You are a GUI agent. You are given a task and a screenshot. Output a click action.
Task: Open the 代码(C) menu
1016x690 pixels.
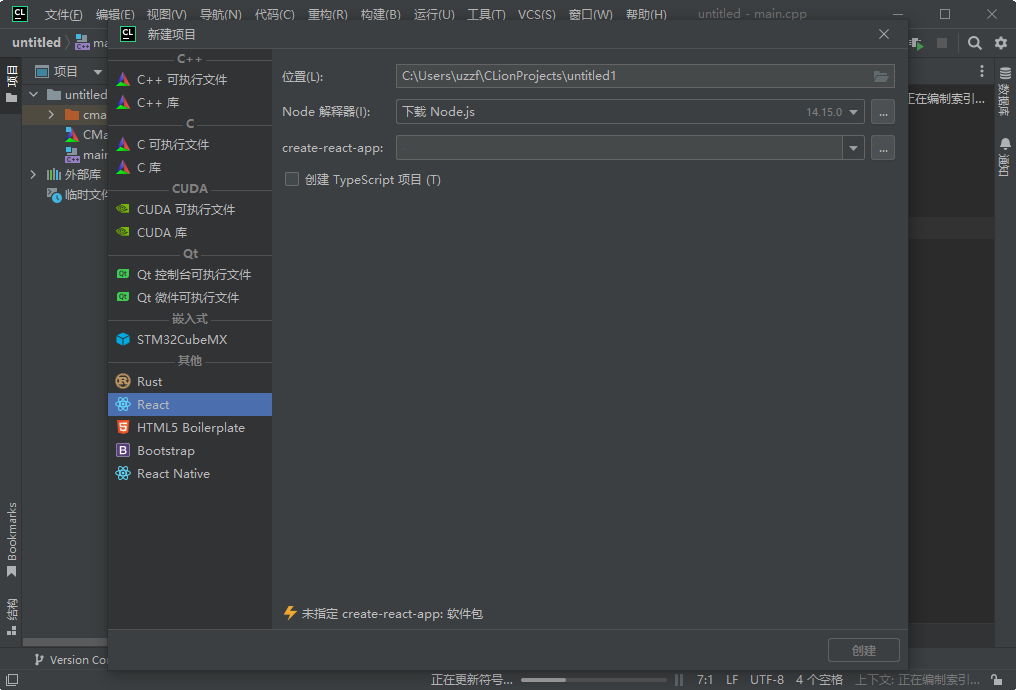(275, 14)
